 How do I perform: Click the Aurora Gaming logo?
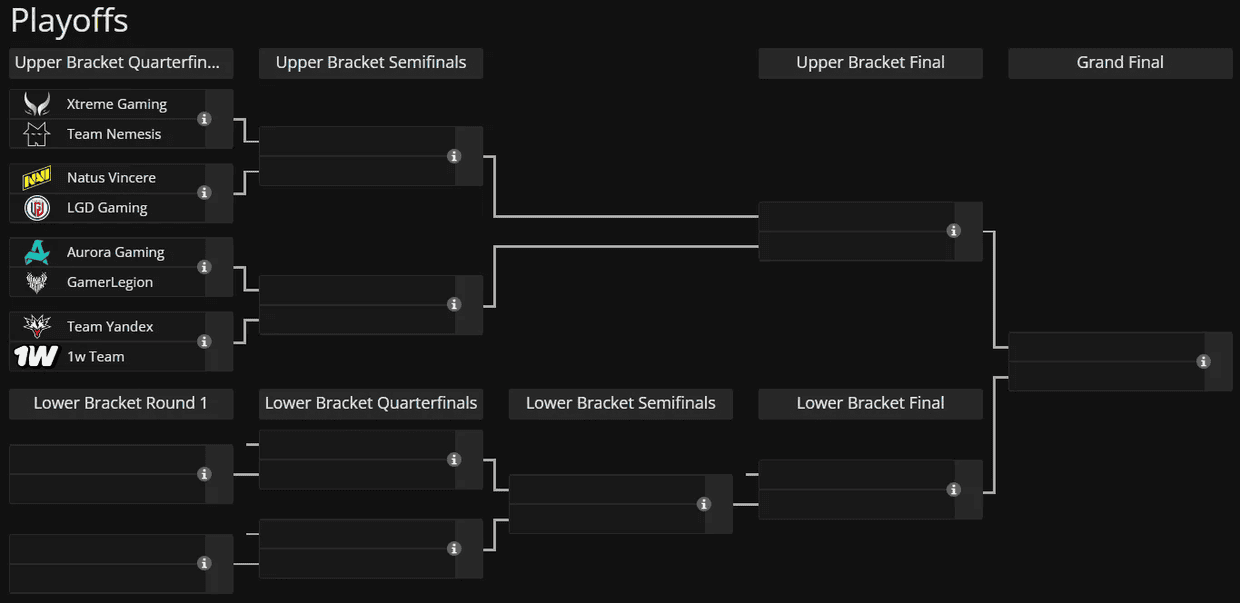[37, 252]
